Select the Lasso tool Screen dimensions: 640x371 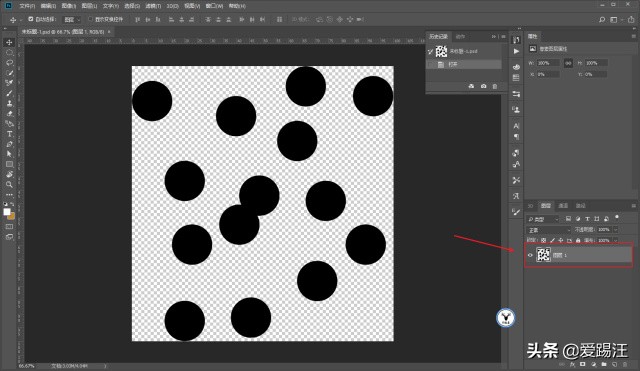click(x=9, y=63)
